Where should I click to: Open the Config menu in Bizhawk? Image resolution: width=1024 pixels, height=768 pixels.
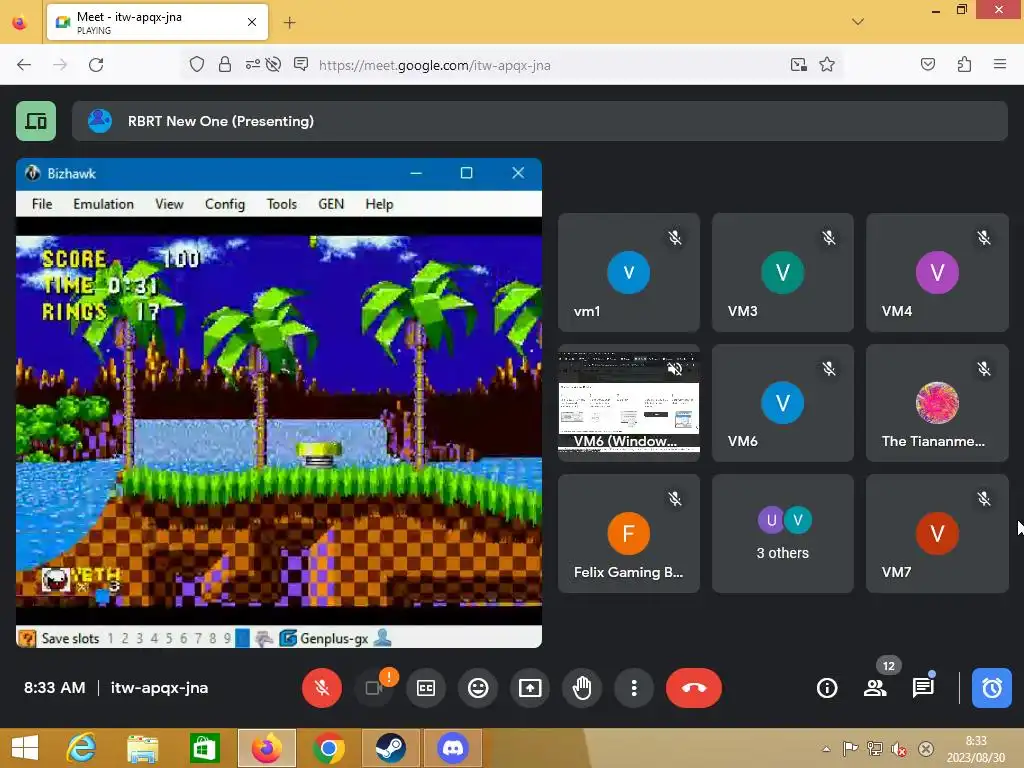[x=225, y=204]
